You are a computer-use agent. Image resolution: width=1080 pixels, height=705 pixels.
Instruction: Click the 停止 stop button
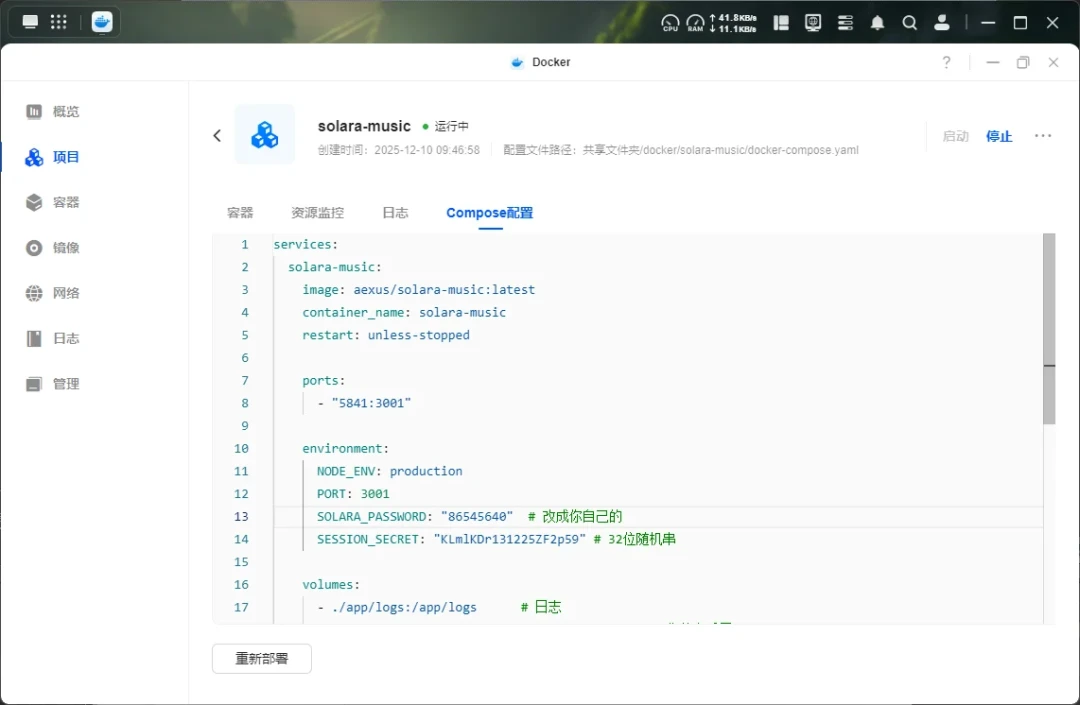999,136
